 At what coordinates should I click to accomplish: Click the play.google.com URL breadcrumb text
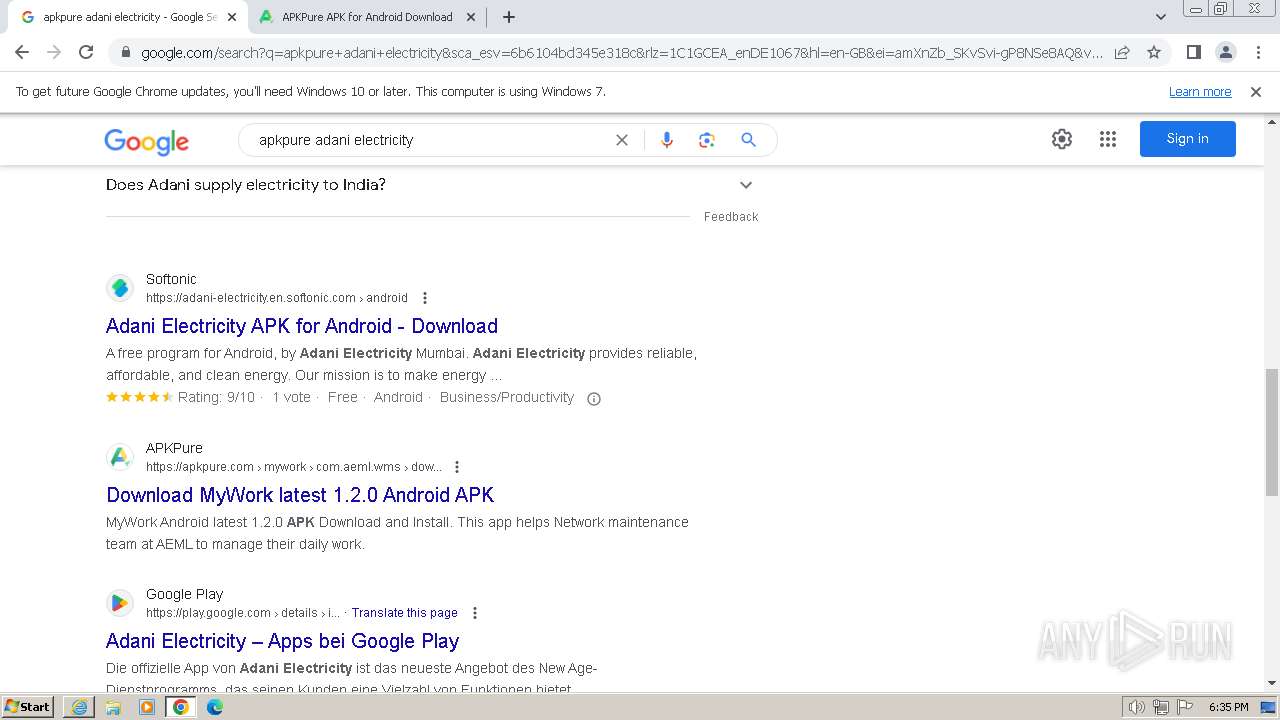click(x=243, y=613)
